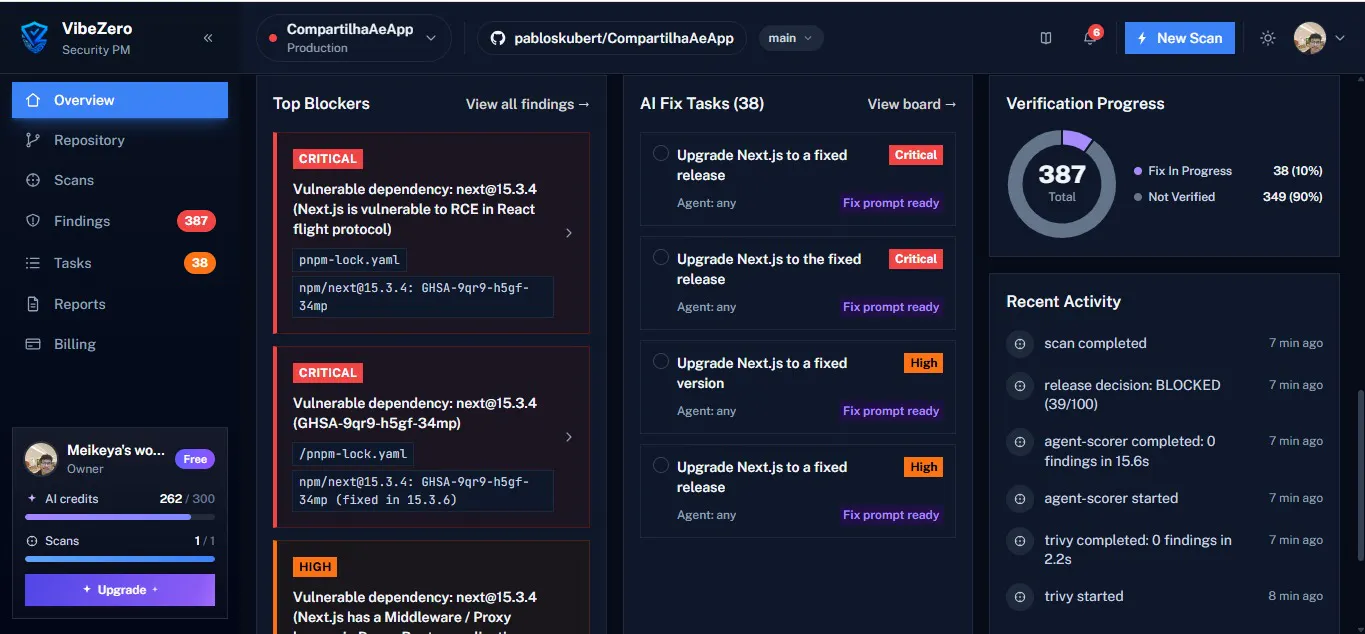This screenshot has width=1365, height=634.
Task: Click the Overview home icon
Action: click(33, 100)
